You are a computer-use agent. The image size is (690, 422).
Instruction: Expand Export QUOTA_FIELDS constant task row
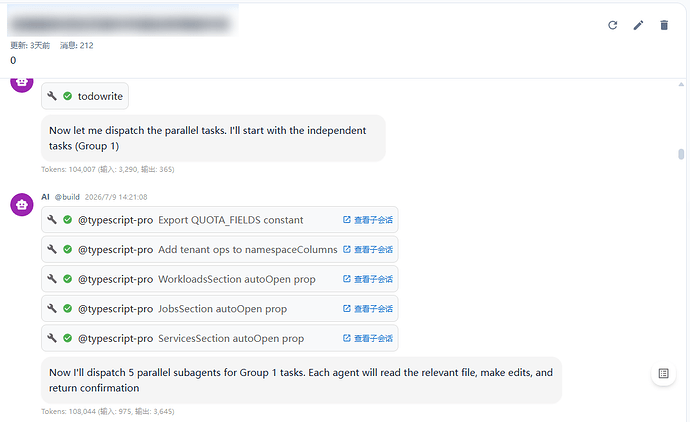[x=220, y=220]
